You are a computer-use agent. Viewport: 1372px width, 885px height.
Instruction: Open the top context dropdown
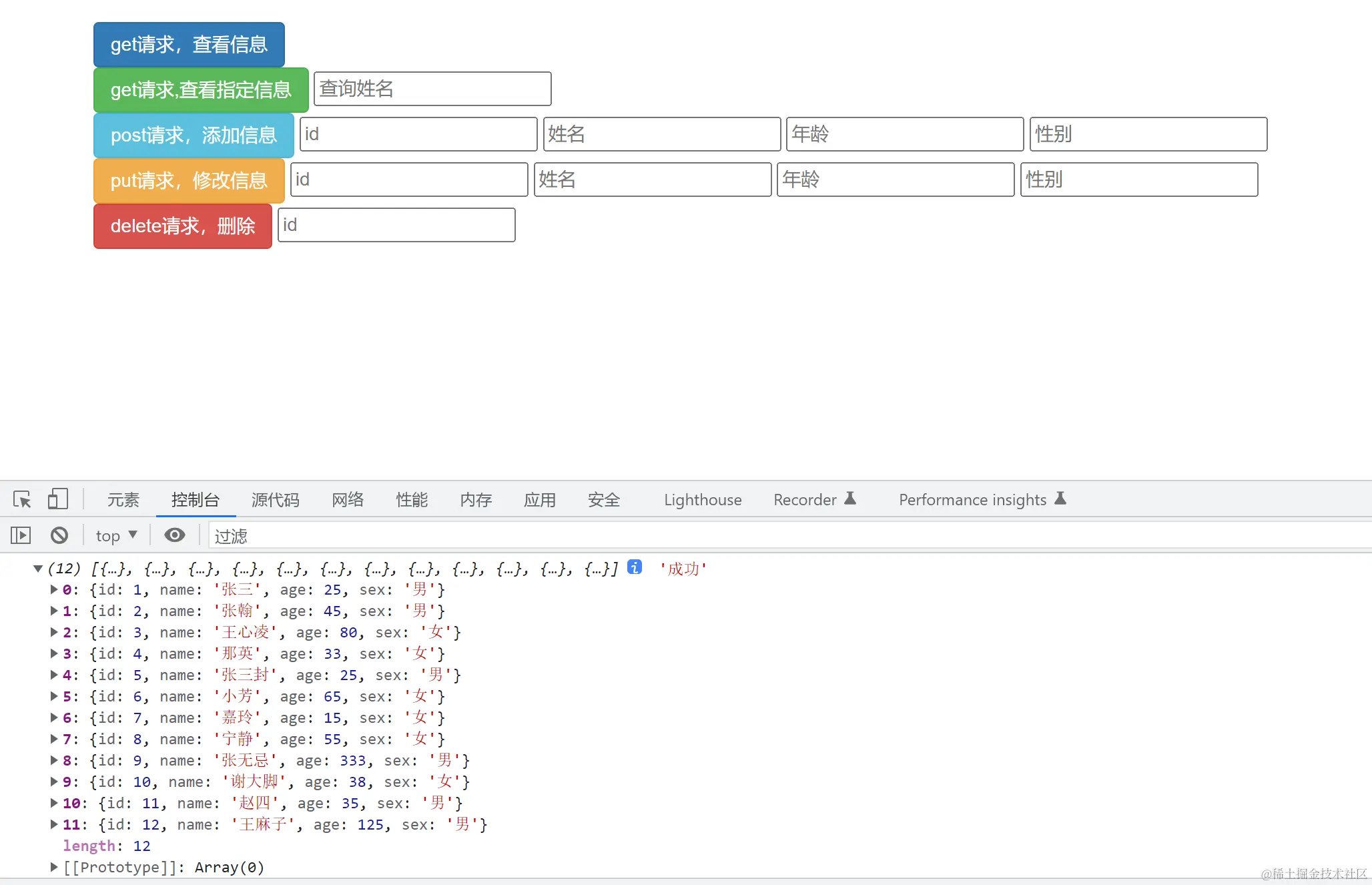pos(116,535)
